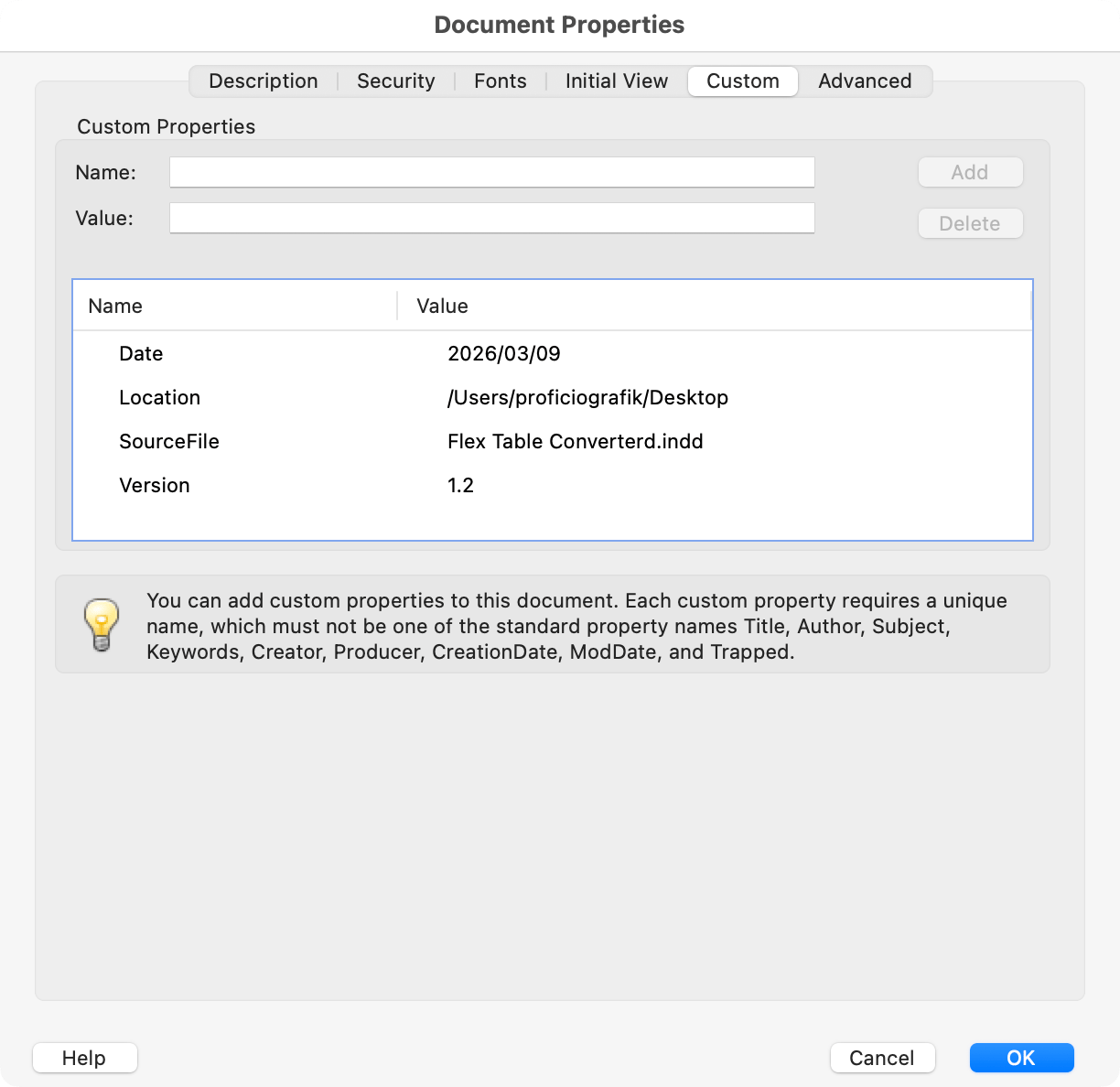This screenshot has height=1087, width=1120.
Task: Open the Security tab
Action: coord(395,81)
